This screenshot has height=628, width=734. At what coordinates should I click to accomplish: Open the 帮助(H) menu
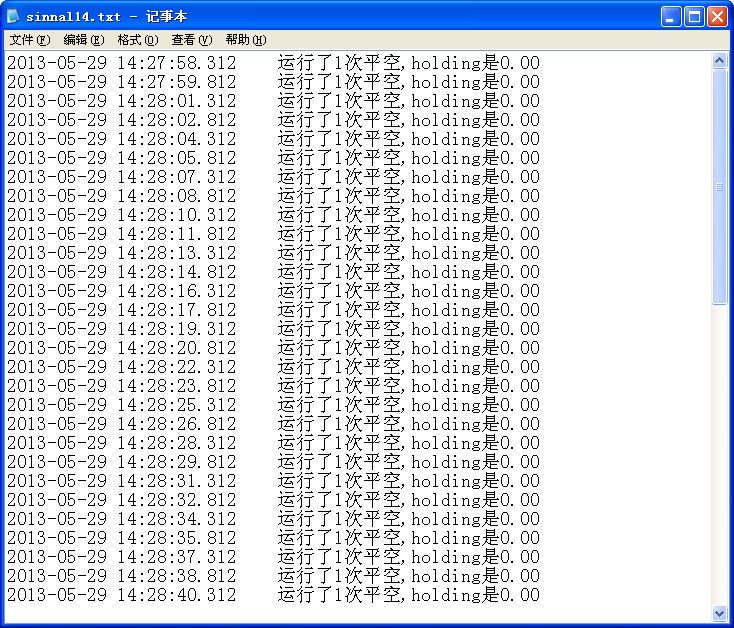click(x=246, y=40)
